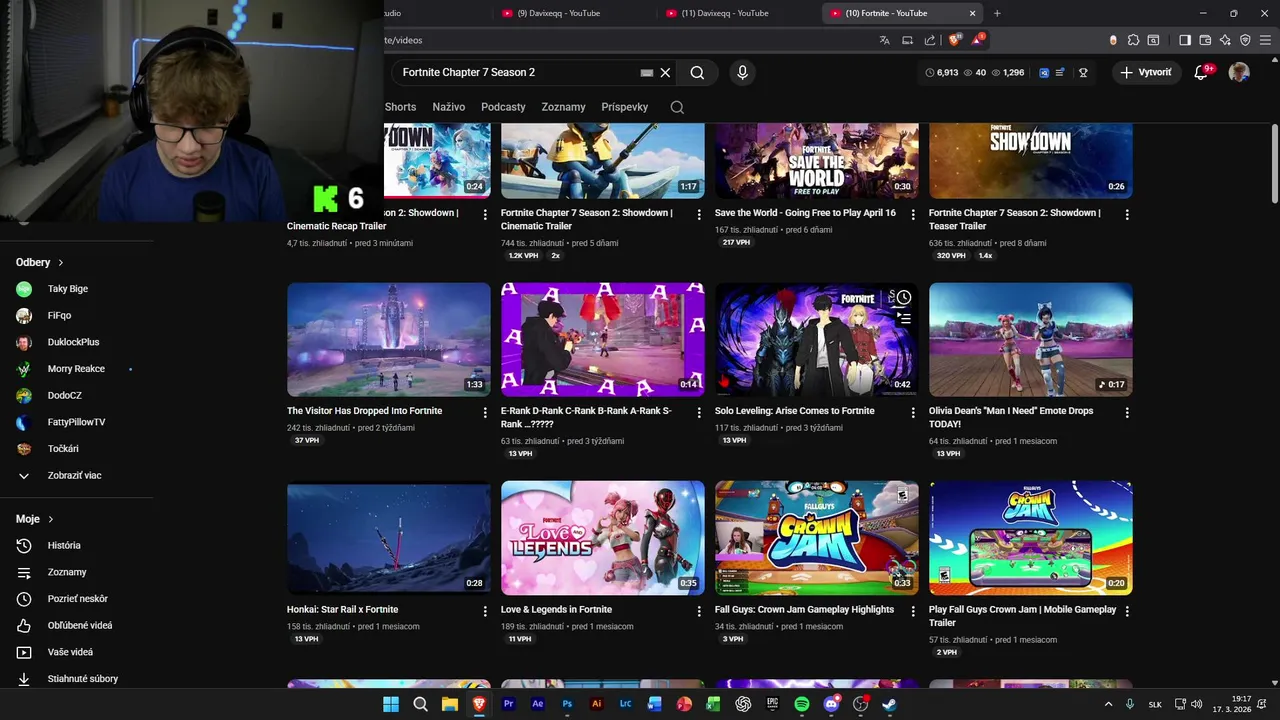Switch to the (11) Davixeqq browser tab
This screenshot has height=720, width=1280.
(735, 13)
